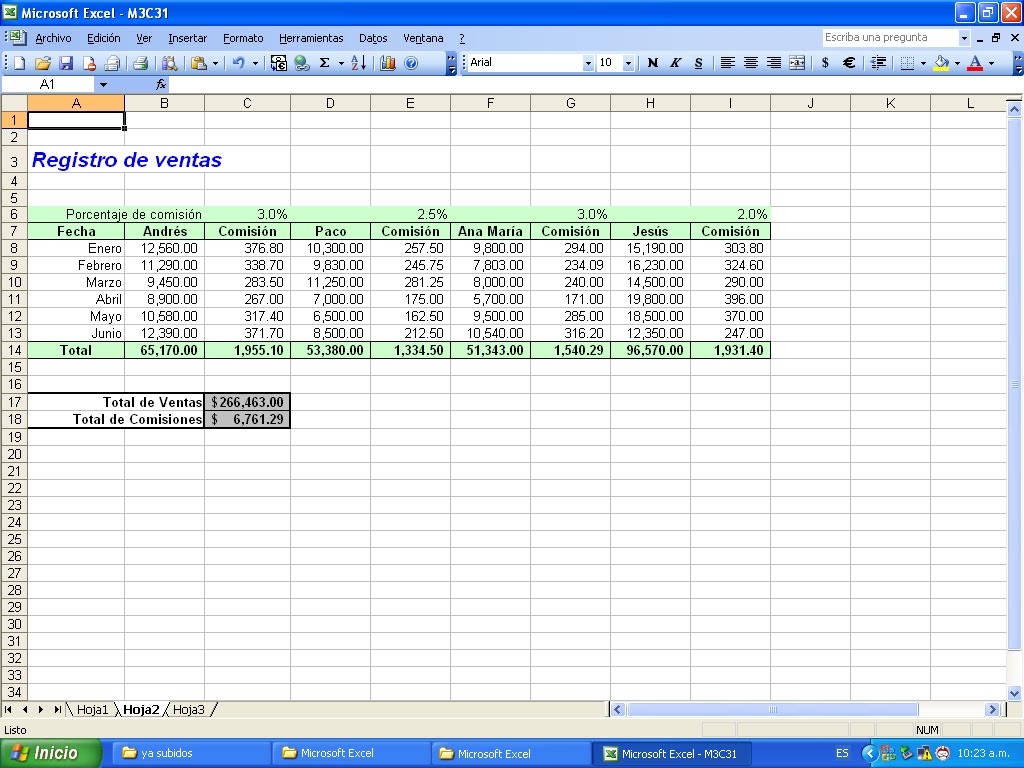The height and width of the screenshot is (768, 1024).
Task: Click the Undo button
Action: pos(237,62)
